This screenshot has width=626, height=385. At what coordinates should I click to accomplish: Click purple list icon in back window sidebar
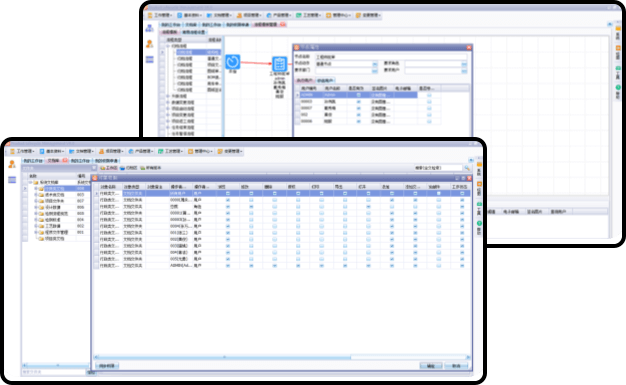tap(149, 60)
